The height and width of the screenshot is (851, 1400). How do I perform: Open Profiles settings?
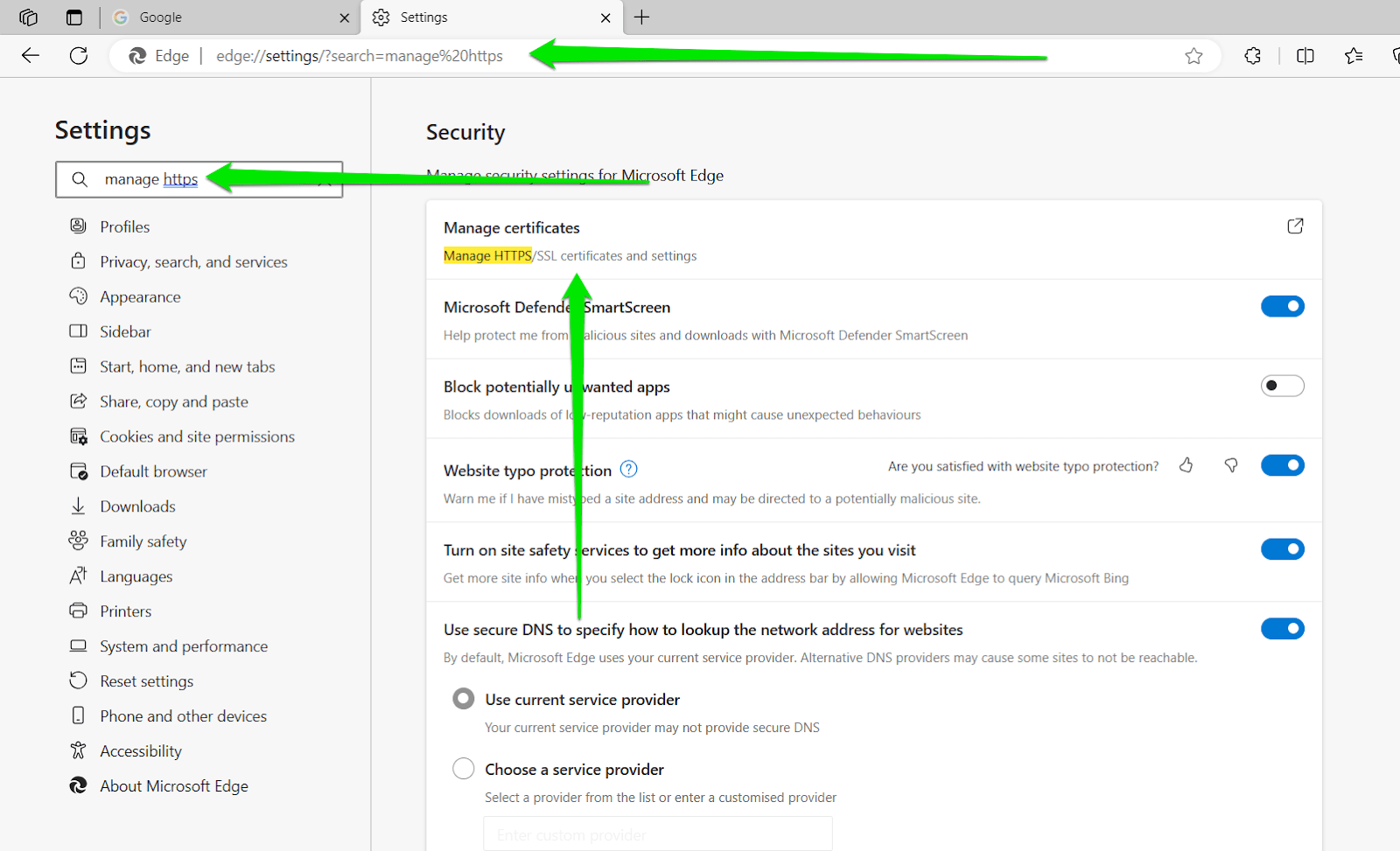(x=124, y=227)
